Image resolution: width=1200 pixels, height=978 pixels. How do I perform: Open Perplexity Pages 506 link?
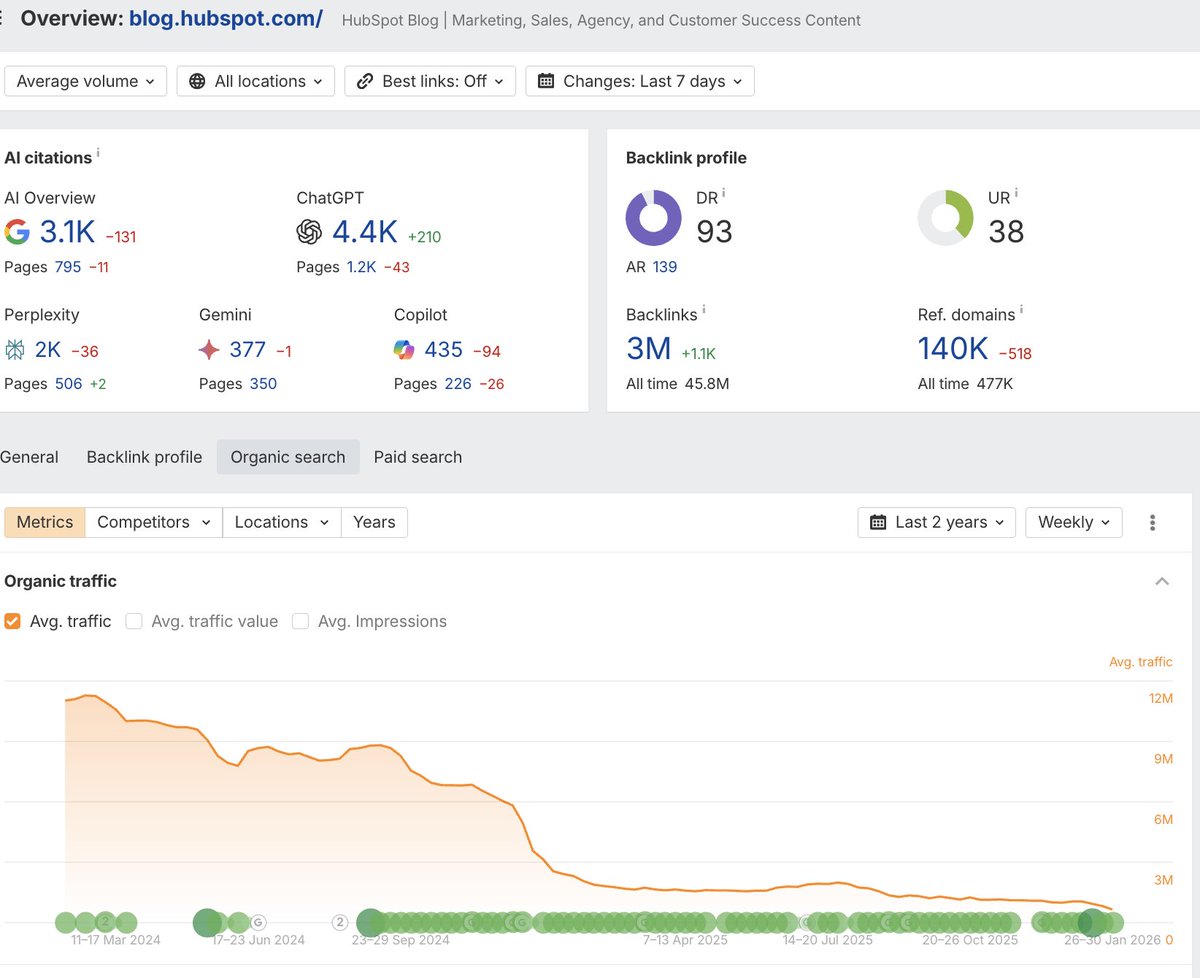[x=69, y=384]
